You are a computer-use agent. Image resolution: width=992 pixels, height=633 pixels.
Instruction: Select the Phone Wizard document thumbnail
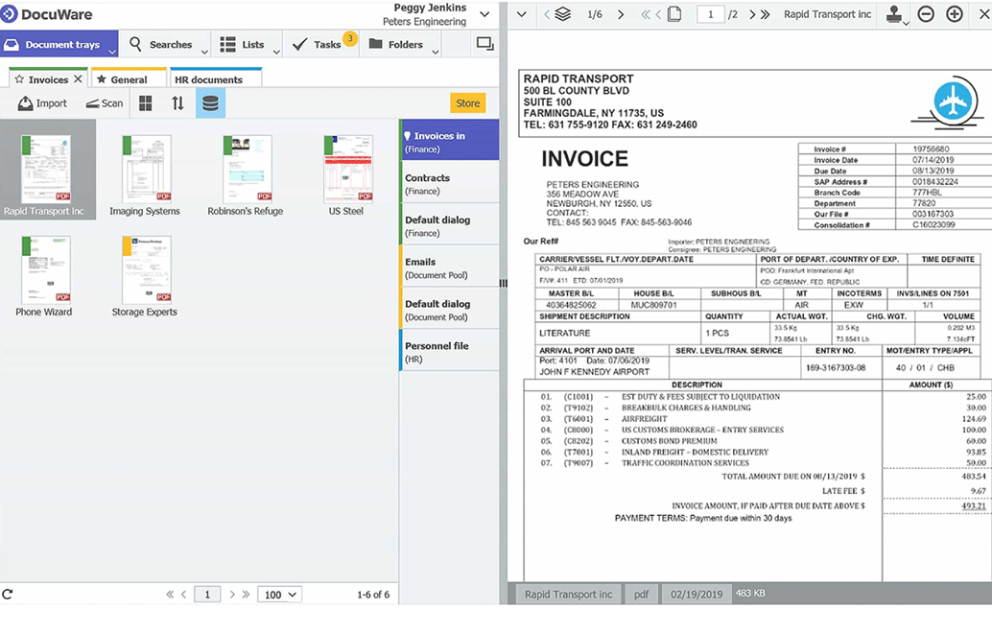[46, 271]
